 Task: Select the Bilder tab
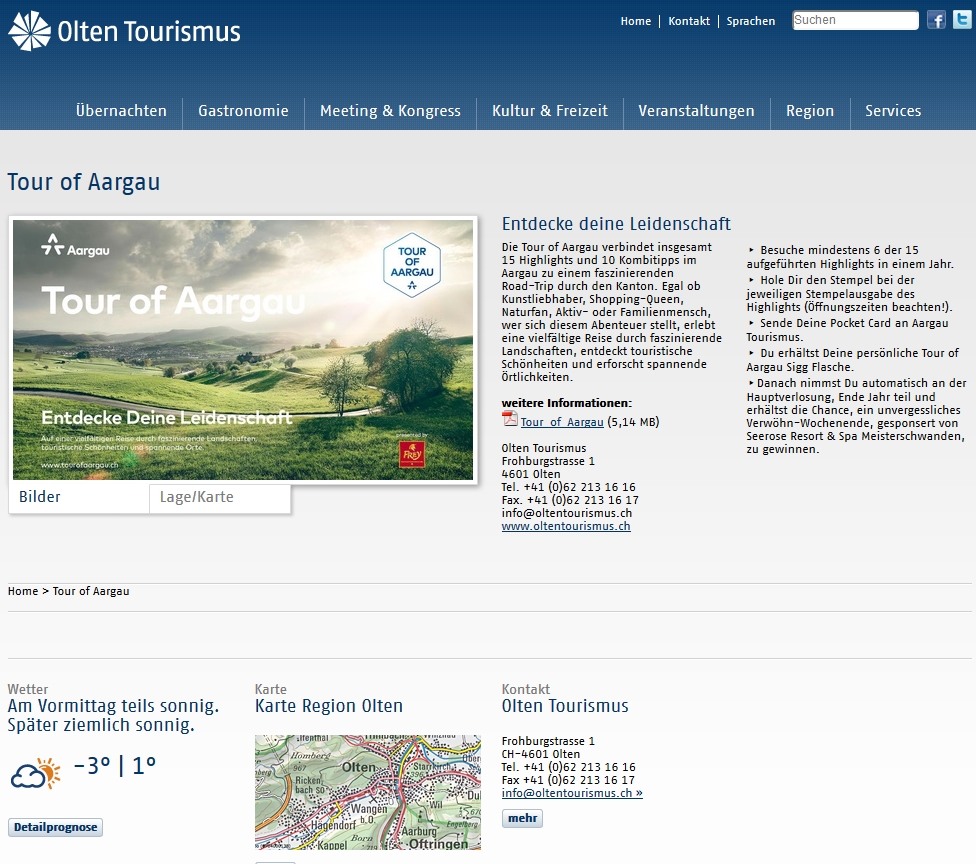click(x=79, y=497)
